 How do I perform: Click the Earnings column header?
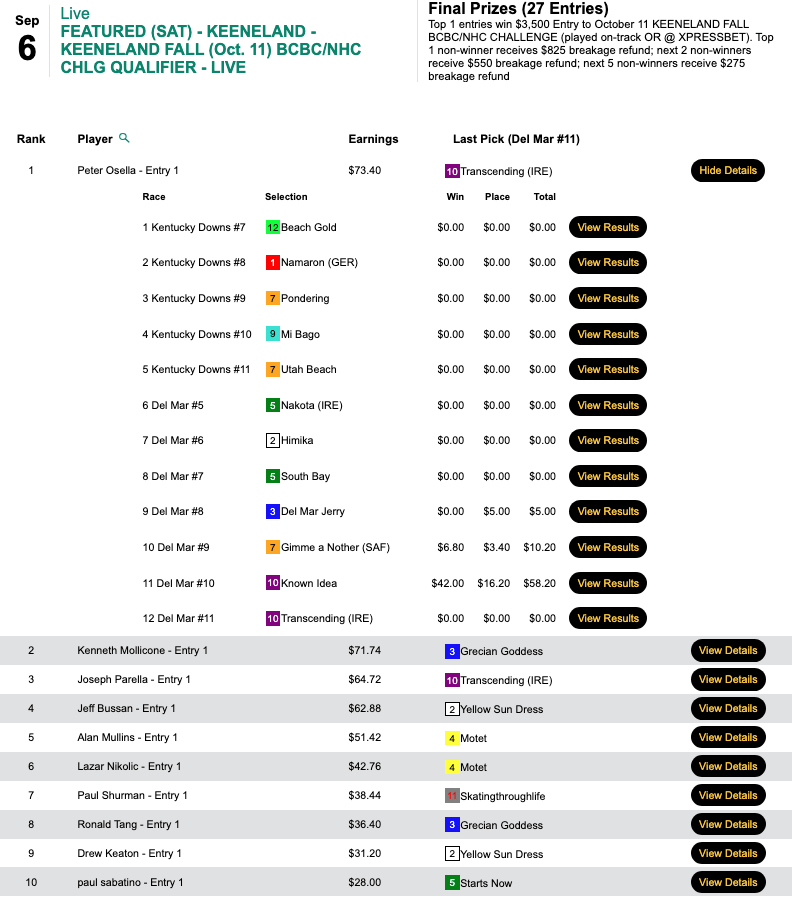pyautogui.click(x=373, y=139)
